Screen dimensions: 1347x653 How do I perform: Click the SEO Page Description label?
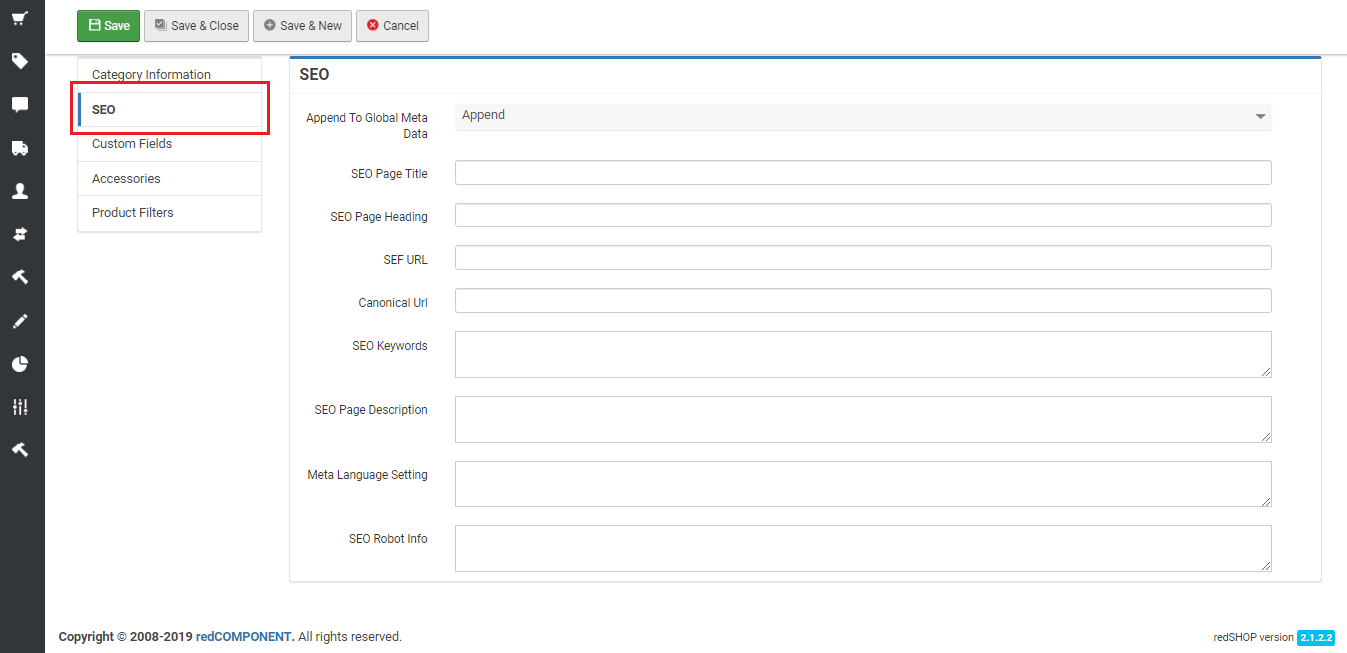[x=371, y=410]
